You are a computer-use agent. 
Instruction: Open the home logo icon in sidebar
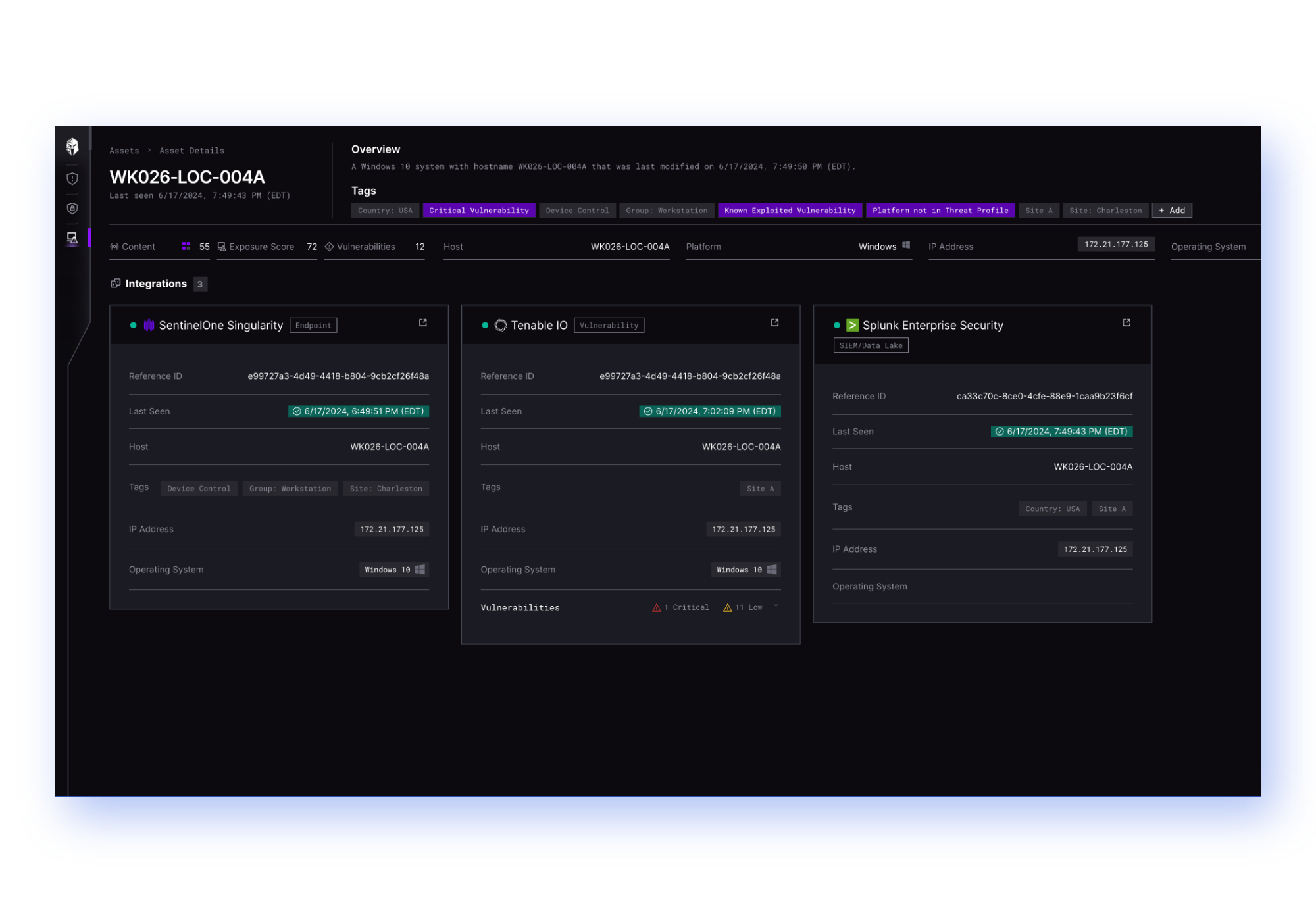pyautogui.click(x=72, y=146)
